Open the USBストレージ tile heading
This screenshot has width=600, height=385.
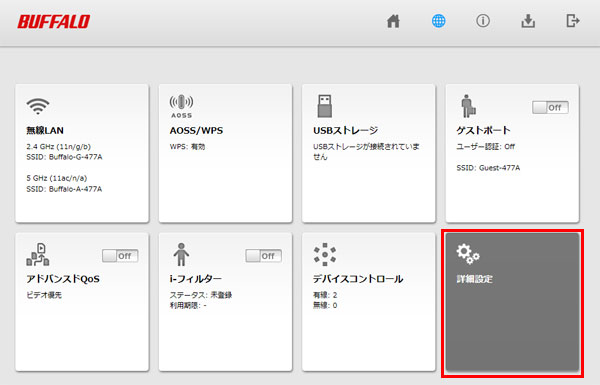point(346,131)
